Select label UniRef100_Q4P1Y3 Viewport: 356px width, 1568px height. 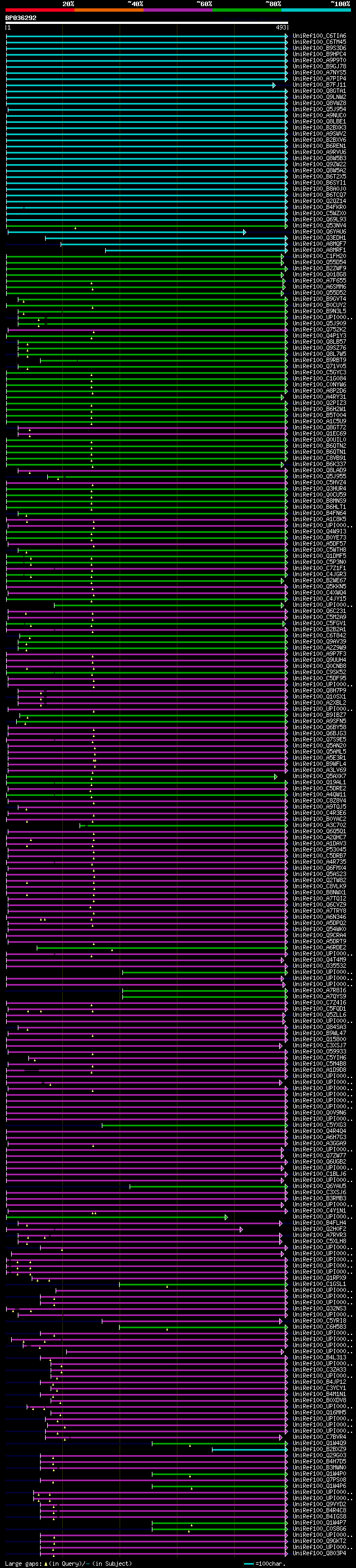coord(319,335)
